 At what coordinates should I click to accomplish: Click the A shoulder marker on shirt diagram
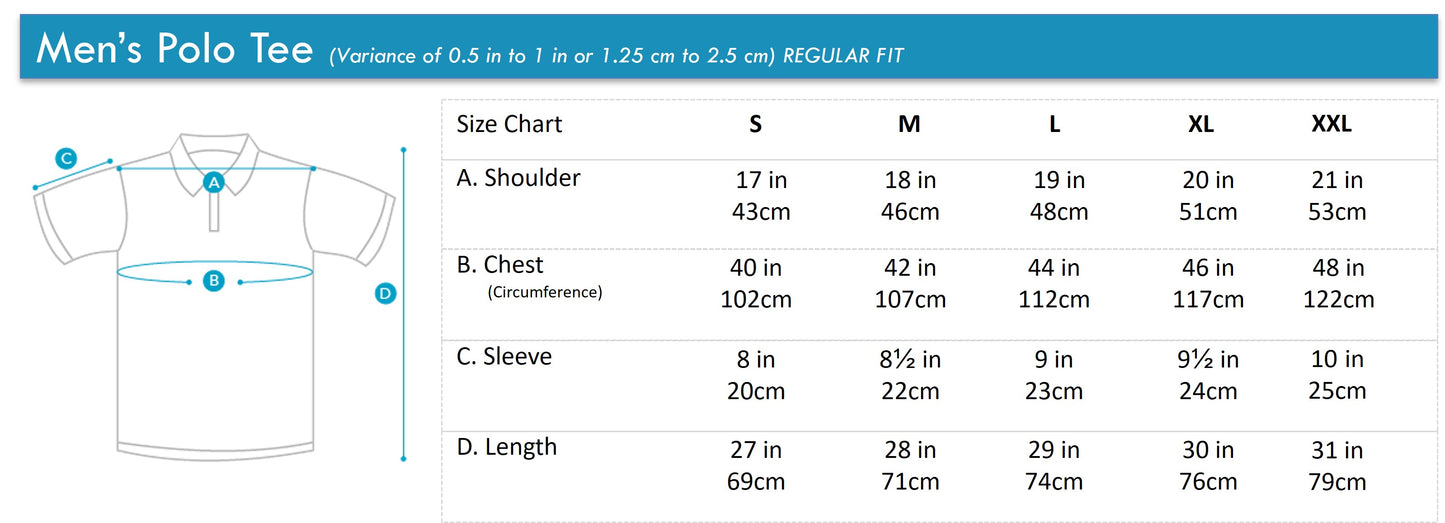pyautogui.click(x=213, y=182)
